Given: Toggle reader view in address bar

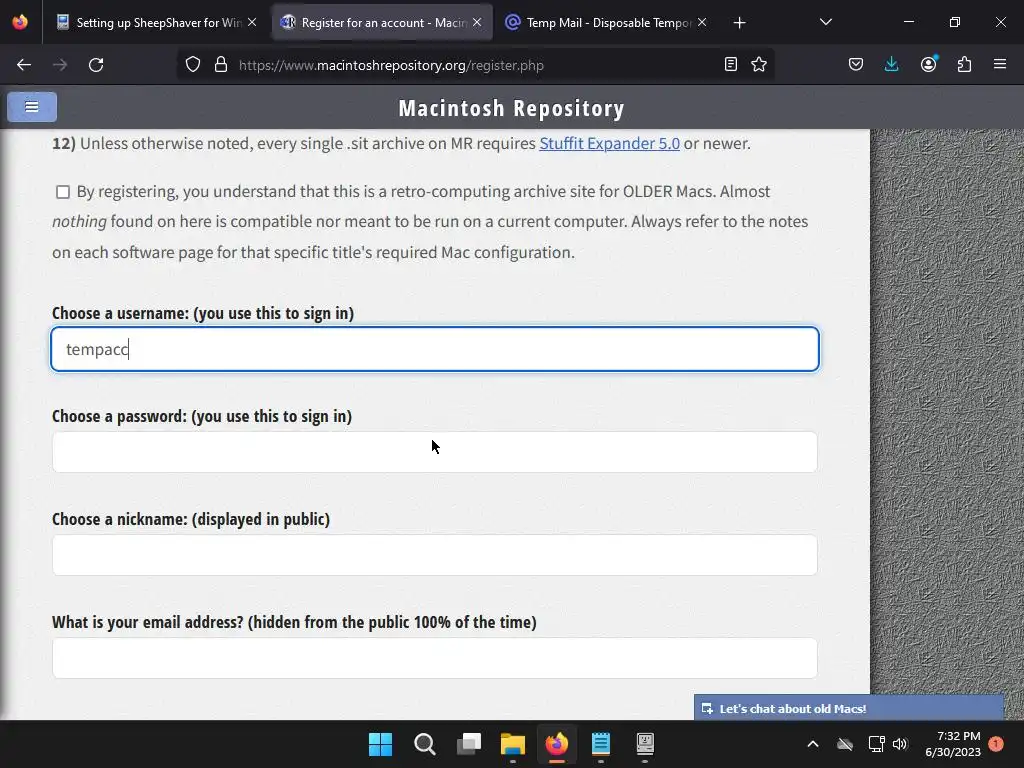Looking at the screenshot, I should tap(731, 64).
